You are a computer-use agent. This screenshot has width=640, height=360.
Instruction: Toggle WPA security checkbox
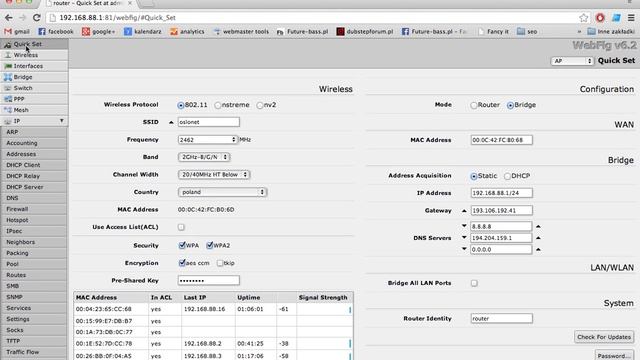[x=182, y=245]
